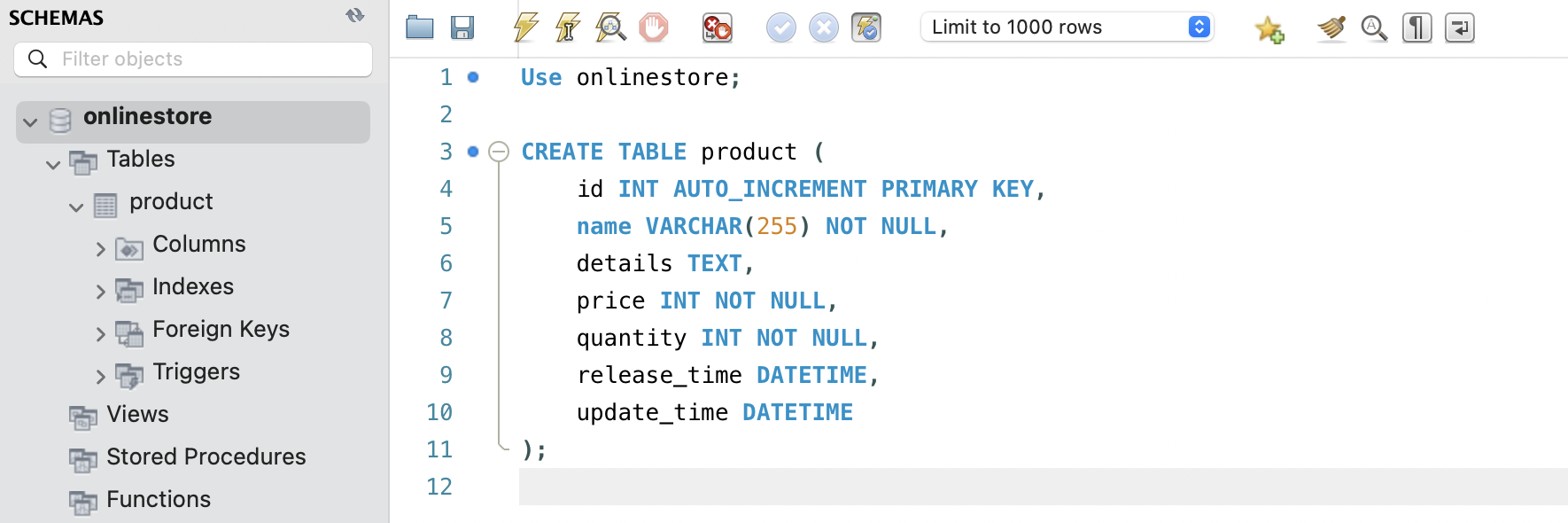The image size is (1568, 523).
Task: Click the value 255 in code
Action: pos(777,226)
